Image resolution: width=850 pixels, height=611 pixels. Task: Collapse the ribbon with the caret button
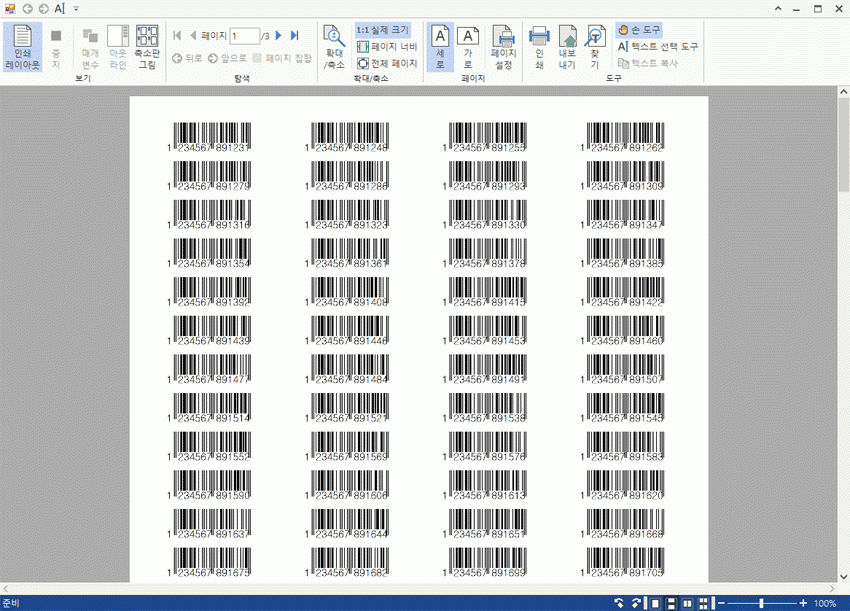tap(778, 9)
